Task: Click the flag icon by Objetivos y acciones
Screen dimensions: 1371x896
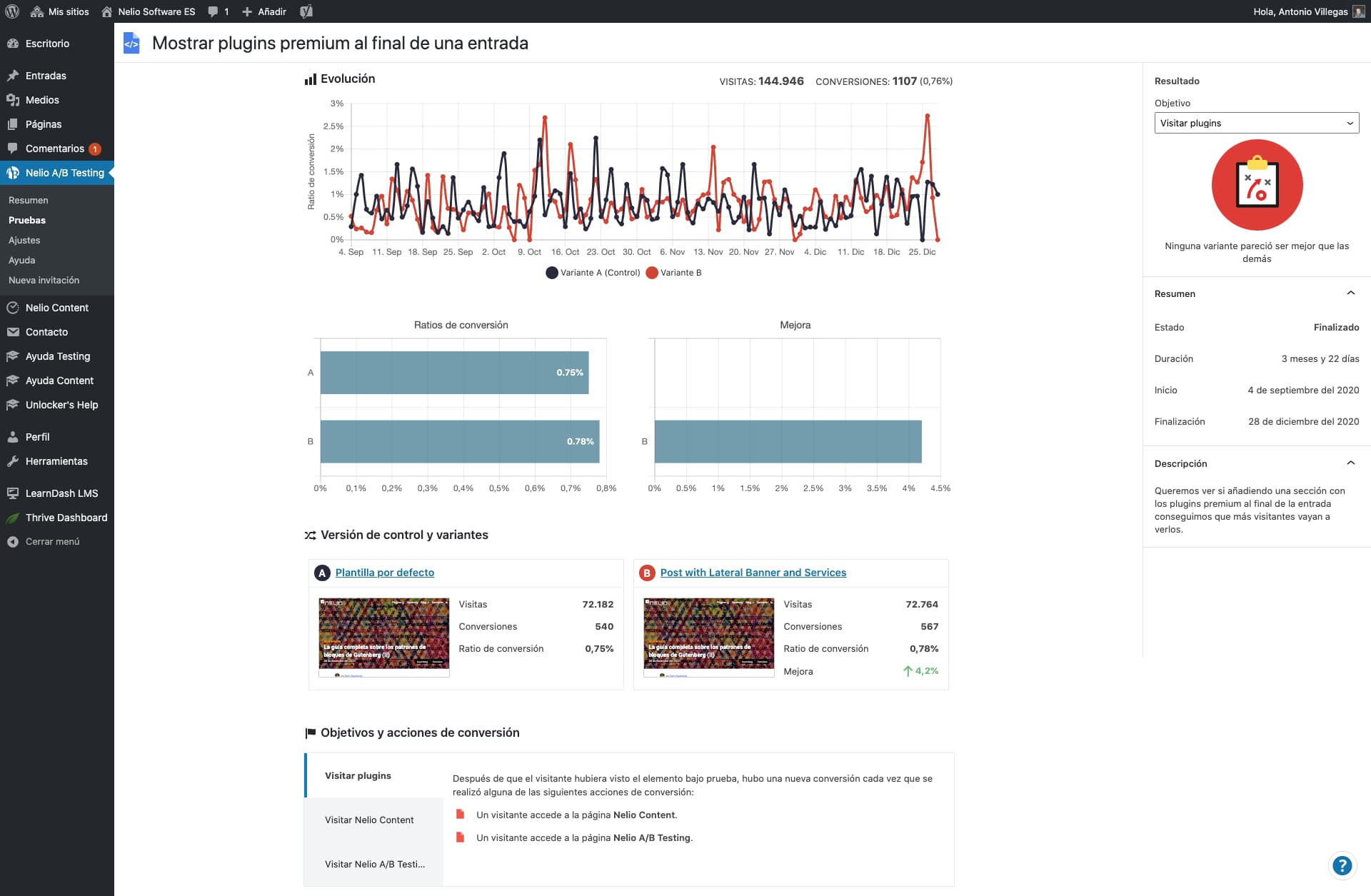Action: (x=310, y=733)
